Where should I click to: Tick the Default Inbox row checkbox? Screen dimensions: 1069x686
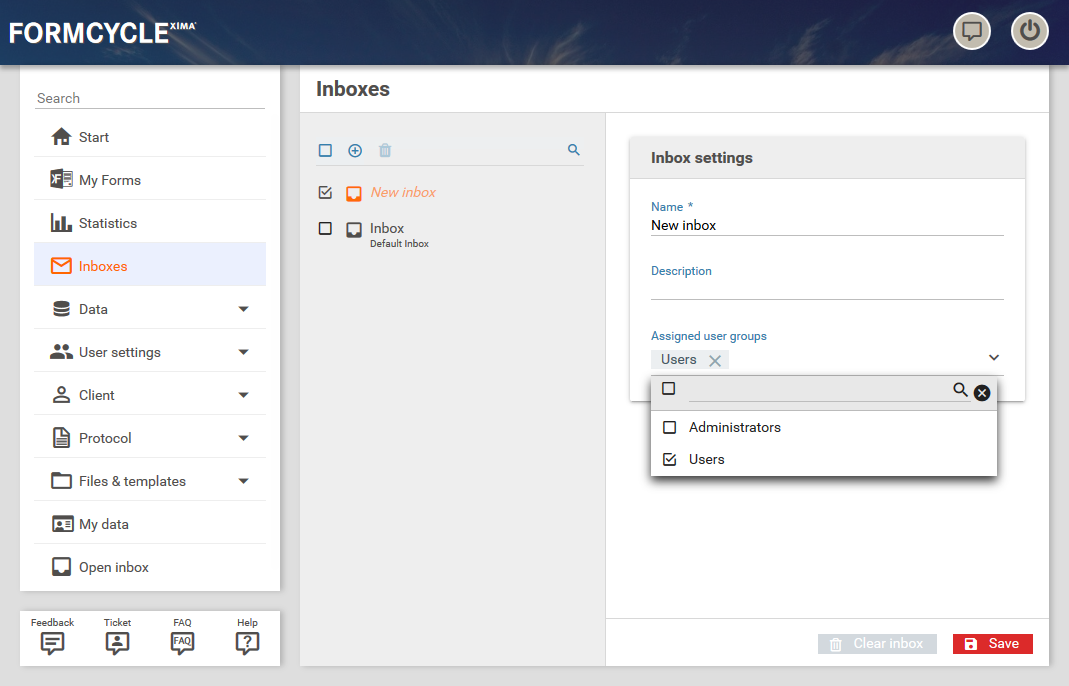click(325, 229)
